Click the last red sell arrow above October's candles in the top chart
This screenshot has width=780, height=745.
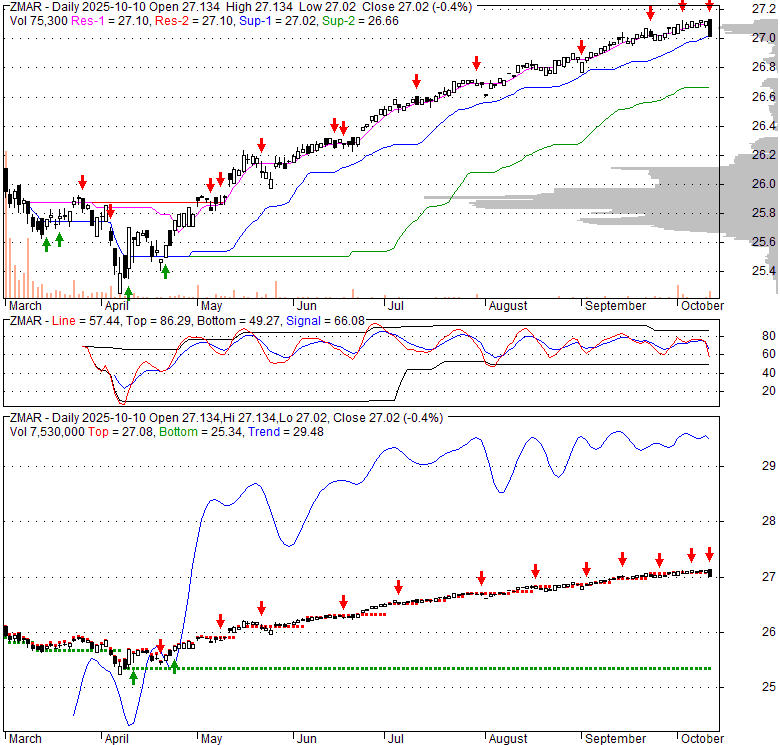click(708, 8)
